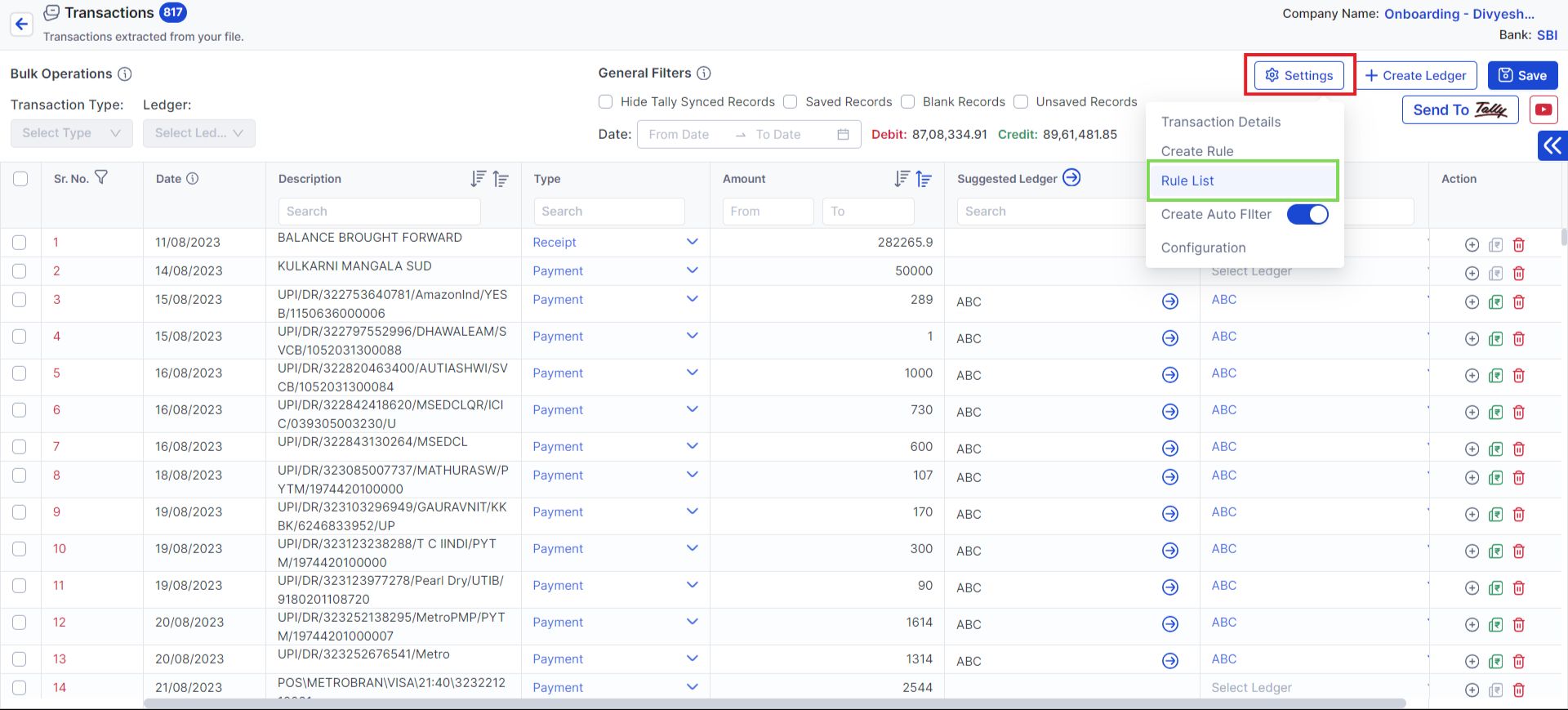
Task: Click Date column info icon
Action: (193, 178)
